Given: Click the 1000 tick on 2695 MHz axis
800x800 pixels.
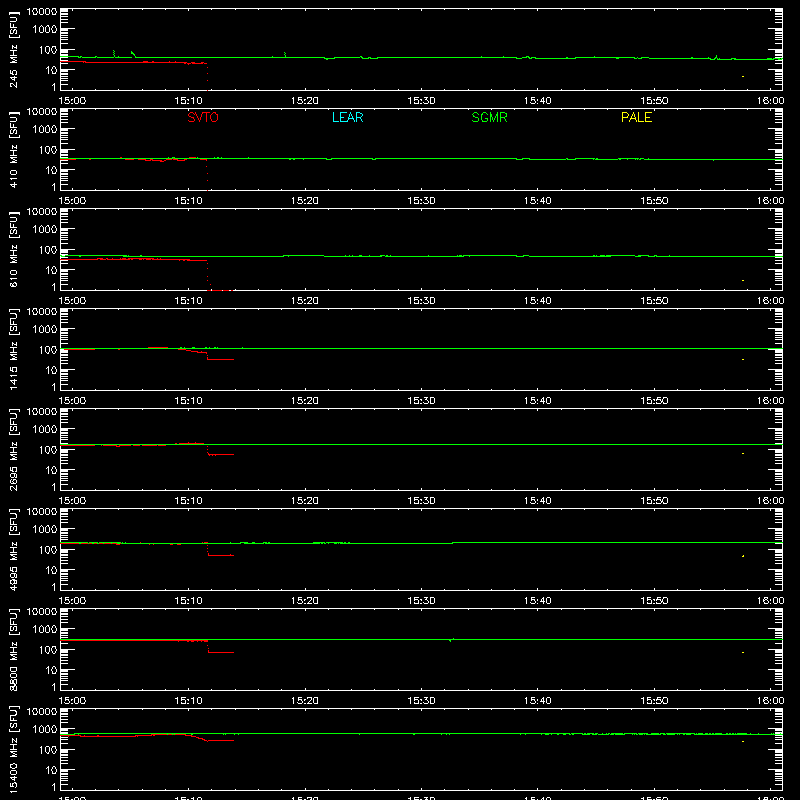Looking at the screenshot, I should pos(45,430).
